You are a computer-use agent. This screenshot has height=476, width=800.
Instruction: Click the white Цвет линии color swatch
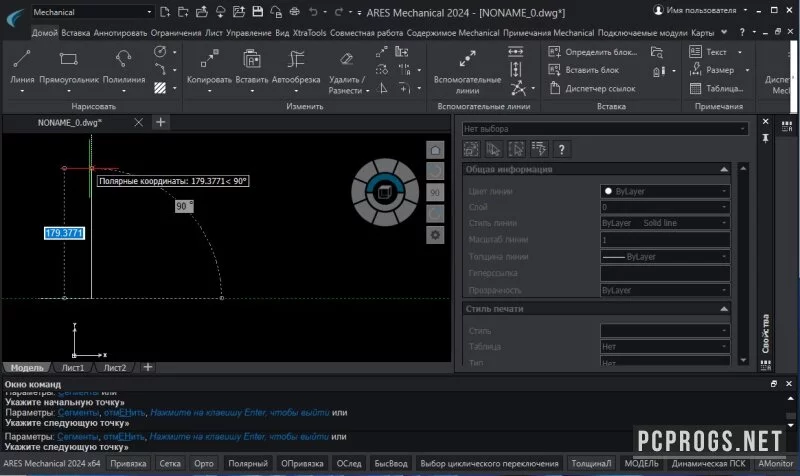(x=608, y=191)
